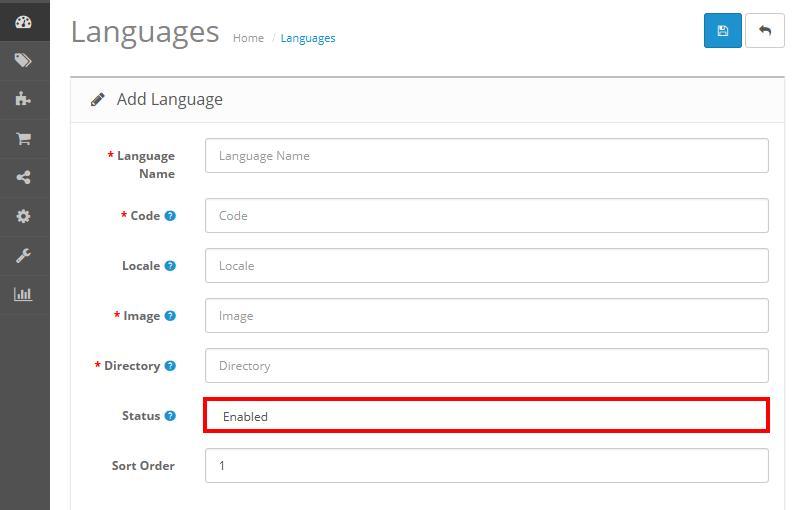This screenshot has height=510, width=800.
Task: Open the System gear sidebar icon
Action: point(23,216)
